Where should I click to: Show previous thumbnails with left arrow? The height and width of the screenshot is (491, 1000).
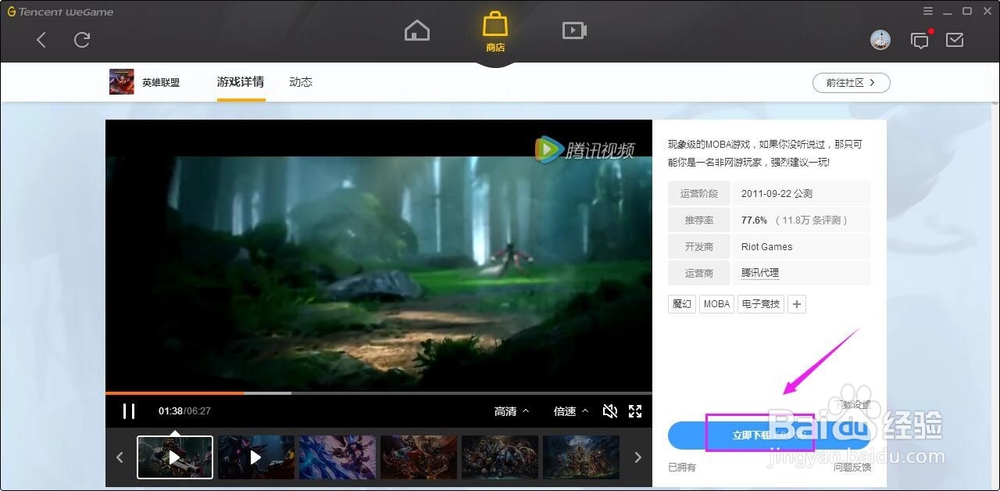[x=119, y=457]
